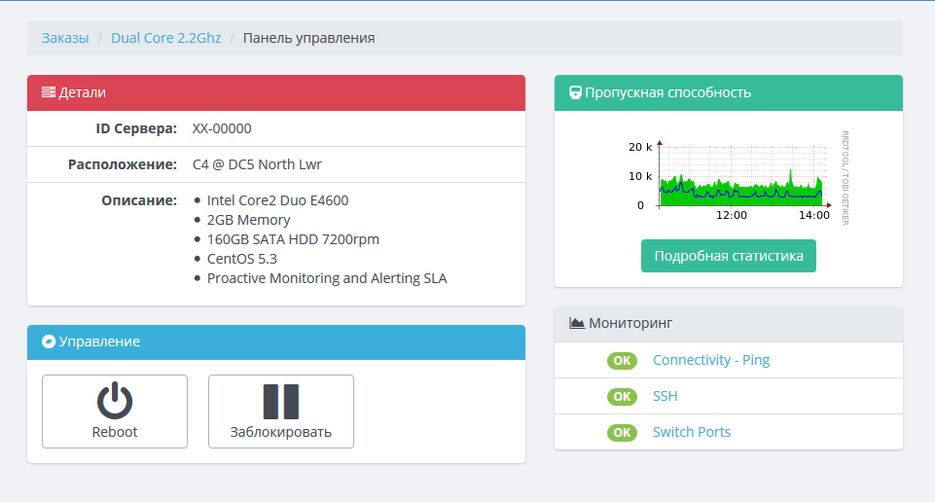Click Intel Core2 Duo E4600 entry

278,200
